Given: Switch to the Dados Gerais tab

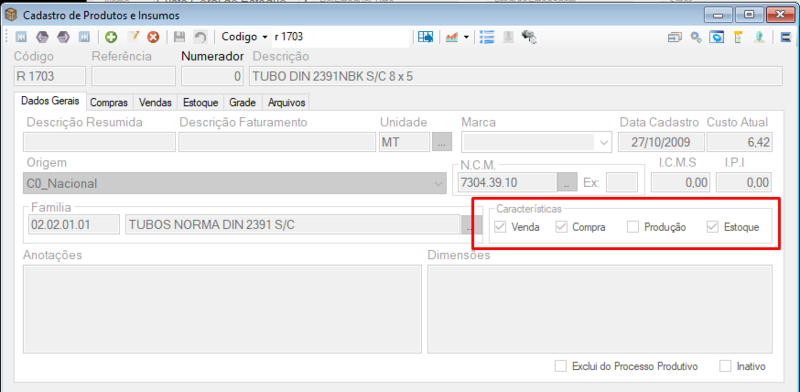Looking at the screenshot, I should [x=50, y=101].
